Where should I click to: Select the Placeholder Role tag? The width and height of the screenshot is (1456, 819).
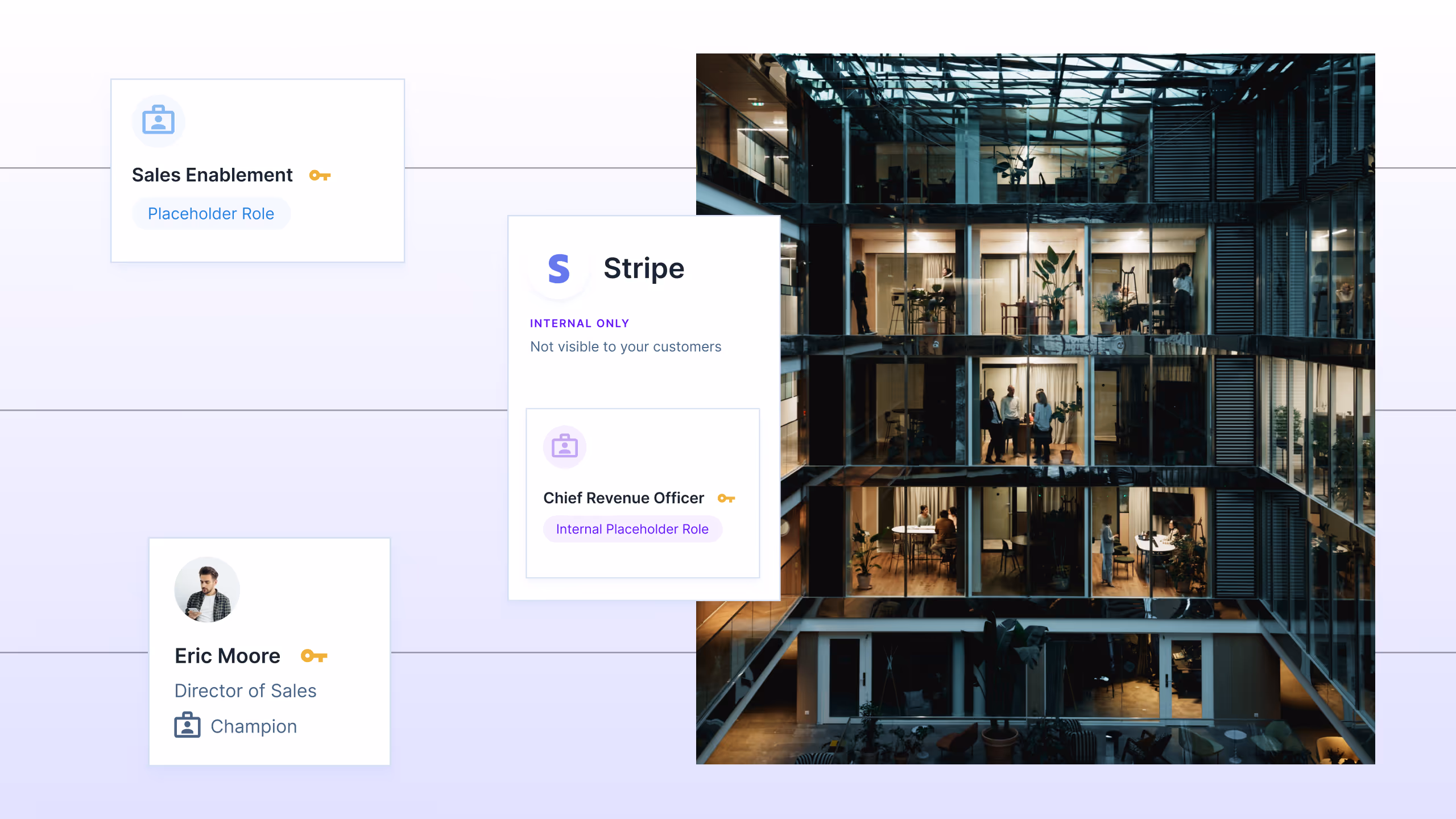tap(211, 214)
